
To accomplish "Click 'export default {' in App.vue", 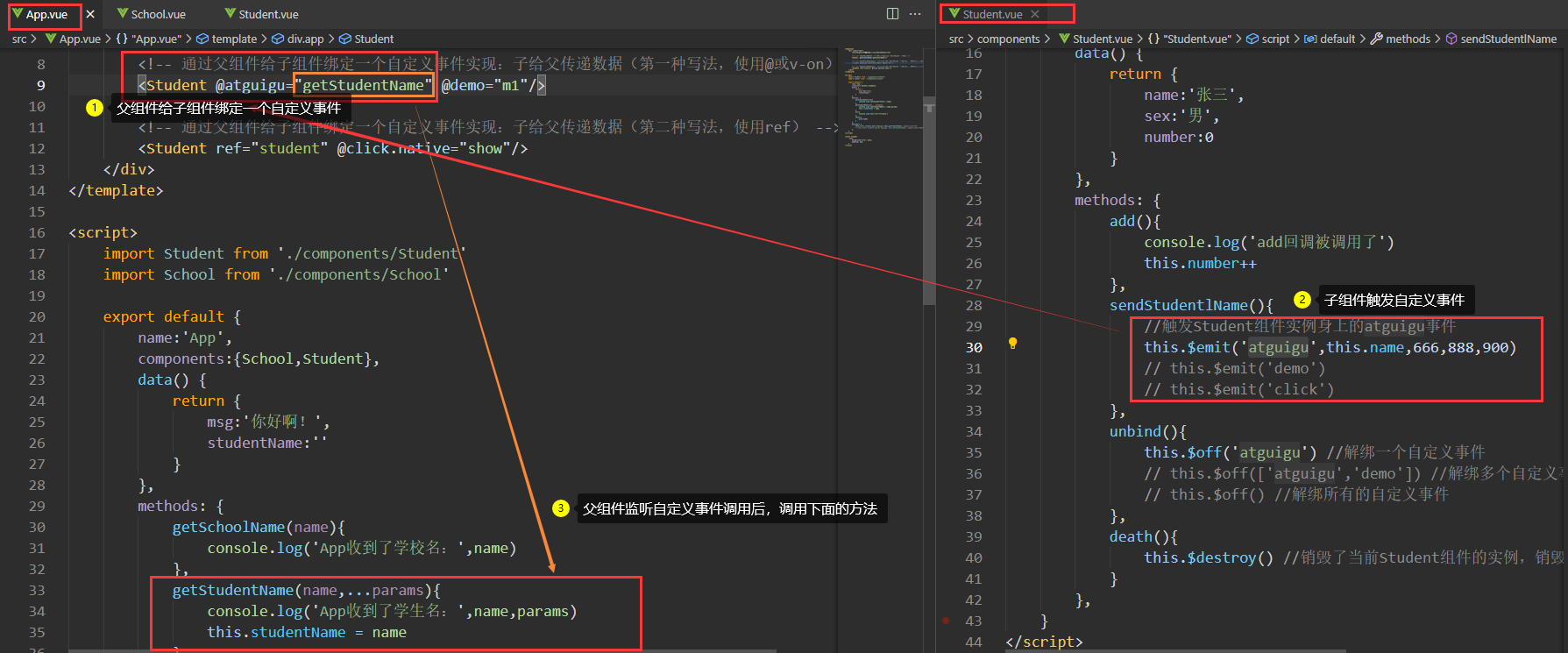I will pos(172,316).
